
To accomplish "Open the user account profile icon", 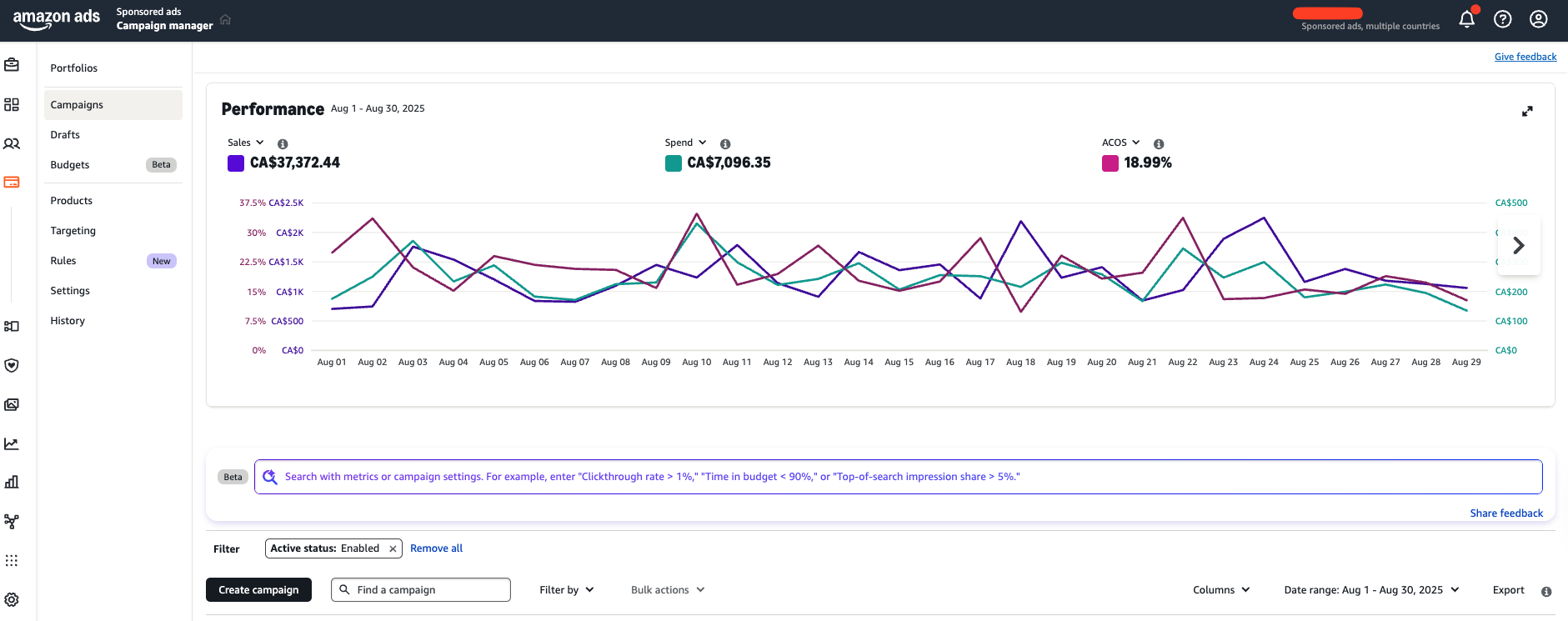I will (x=1538, y=19).
